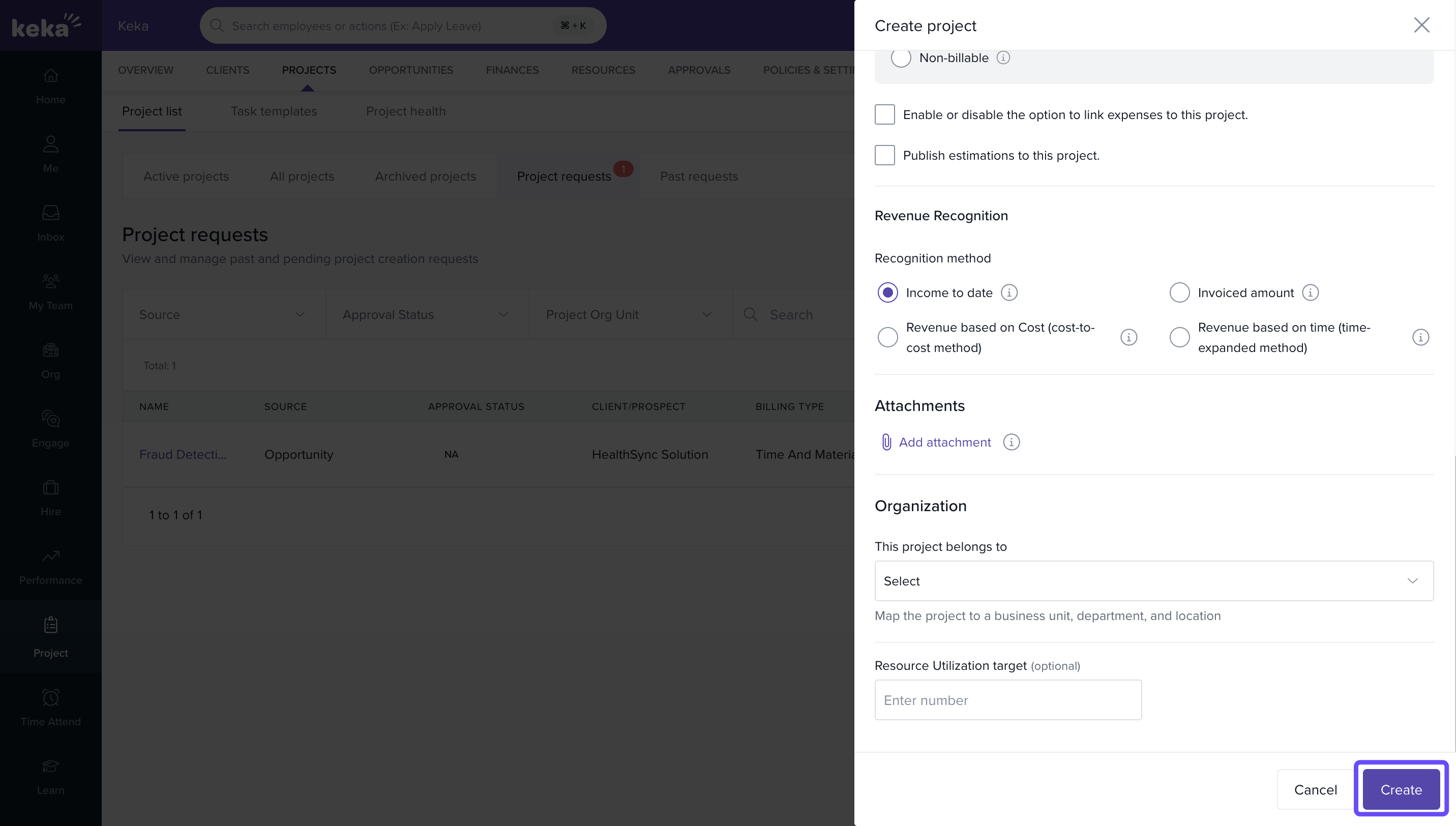Click the info icon next to Income to date
The image size is (1456, 826).
tap(1009, 293)
